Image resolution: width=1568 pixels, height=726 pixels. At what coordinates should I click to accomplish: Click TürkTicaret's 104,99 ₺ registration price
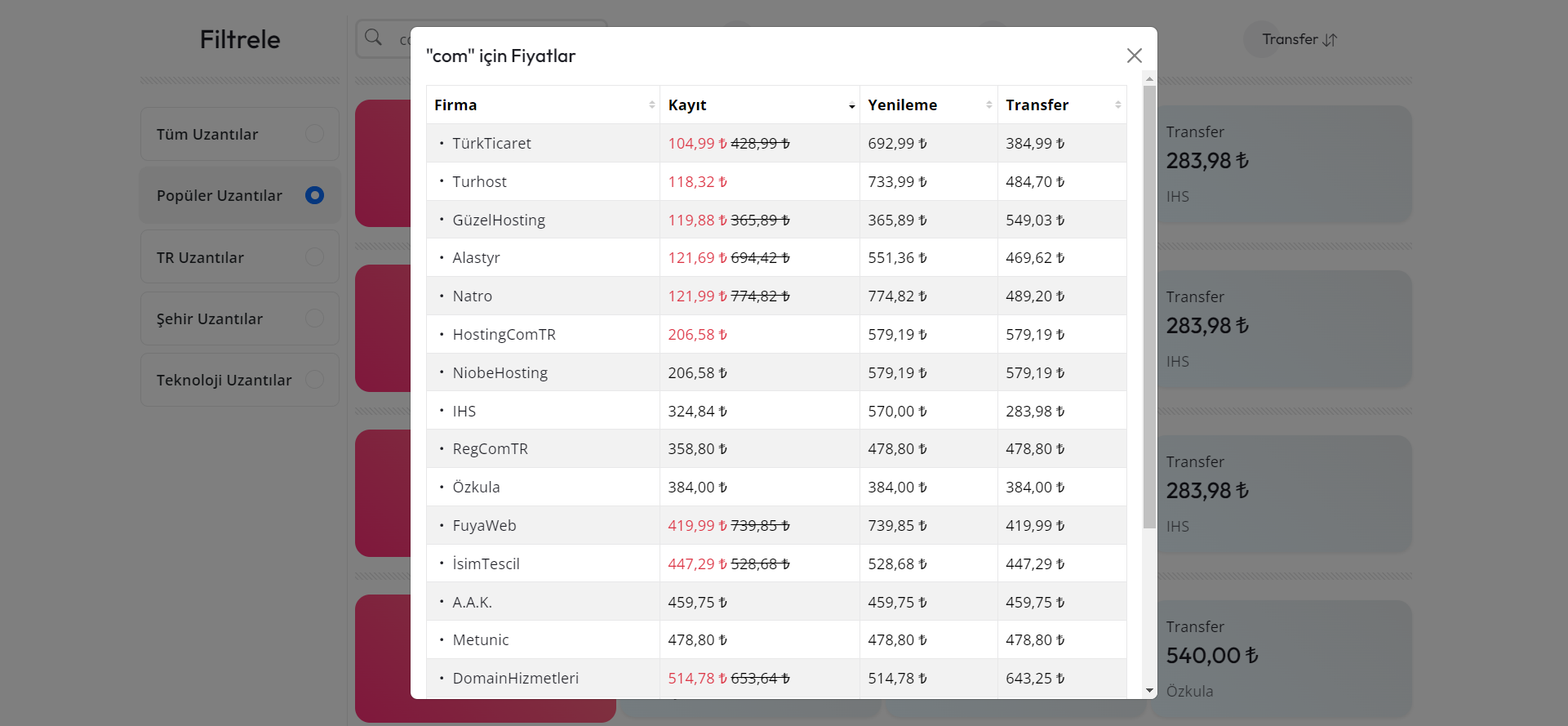697,143
